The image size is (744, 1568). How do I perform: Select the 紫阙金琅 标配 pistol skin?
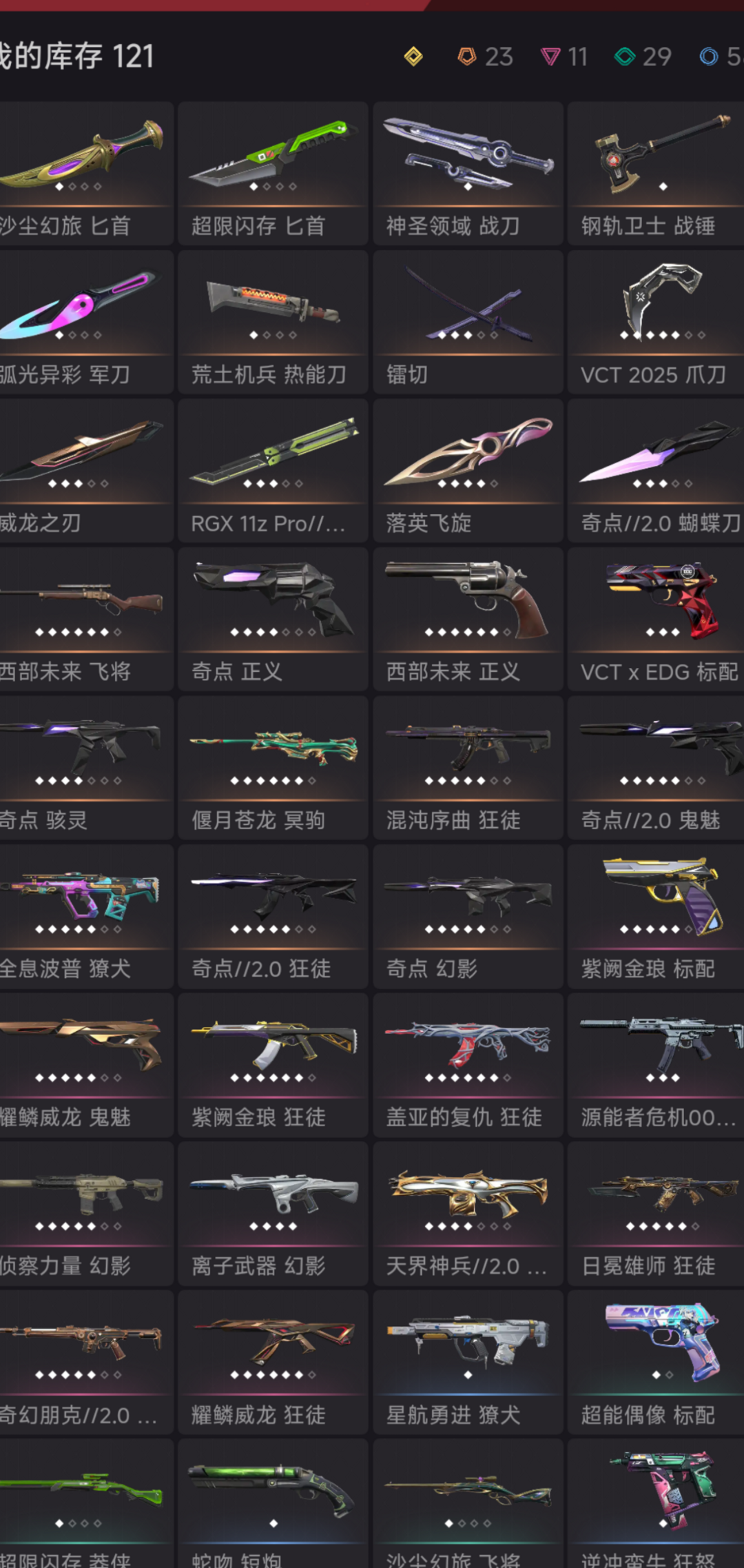pos(656,916)
